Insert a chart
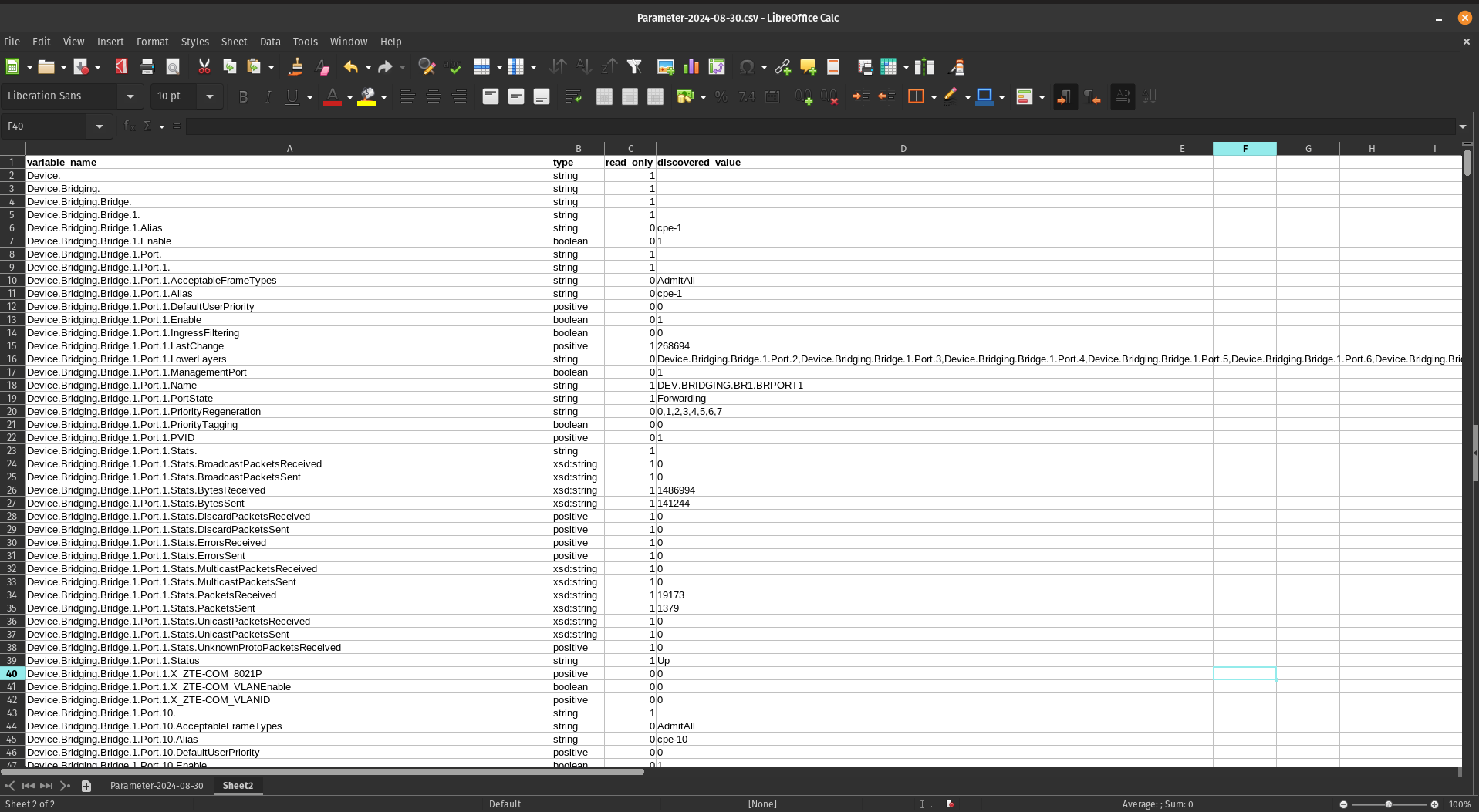 click(691, 67)
